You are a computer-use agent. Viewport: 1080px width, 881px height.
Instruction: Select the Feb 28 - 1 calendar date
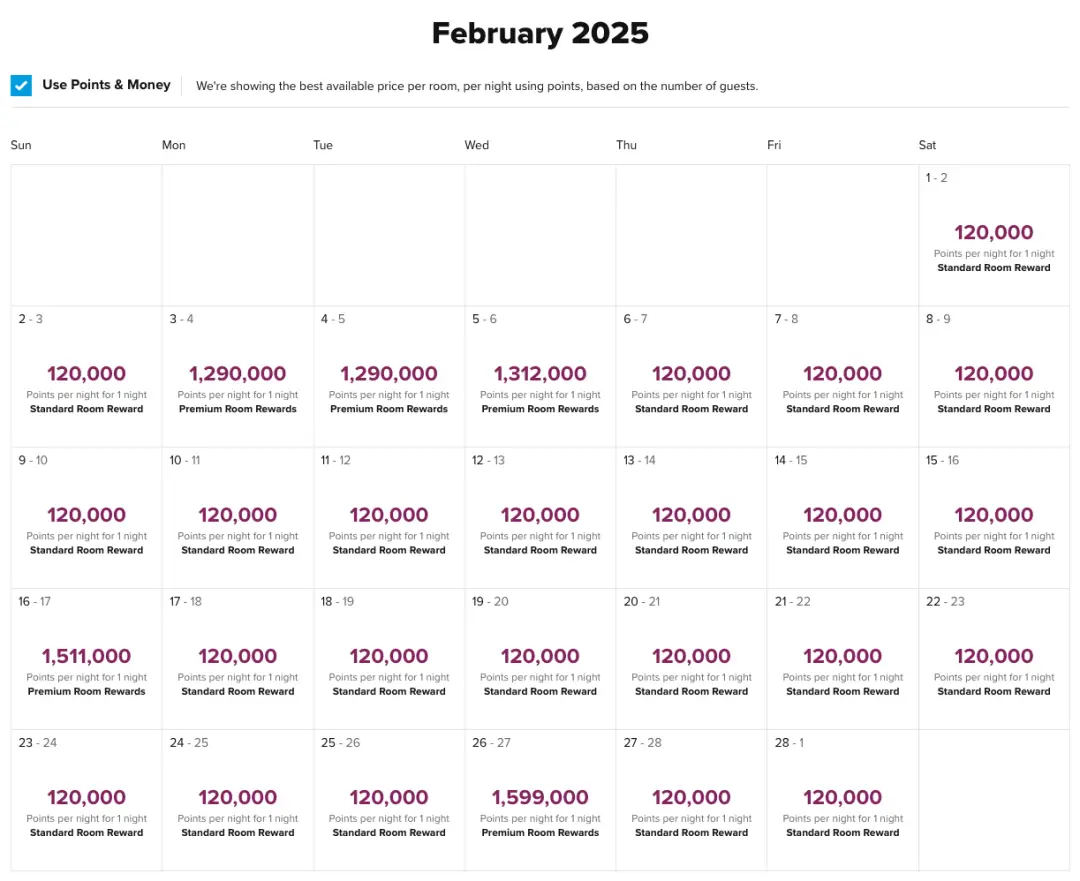[x=843, y=801]
